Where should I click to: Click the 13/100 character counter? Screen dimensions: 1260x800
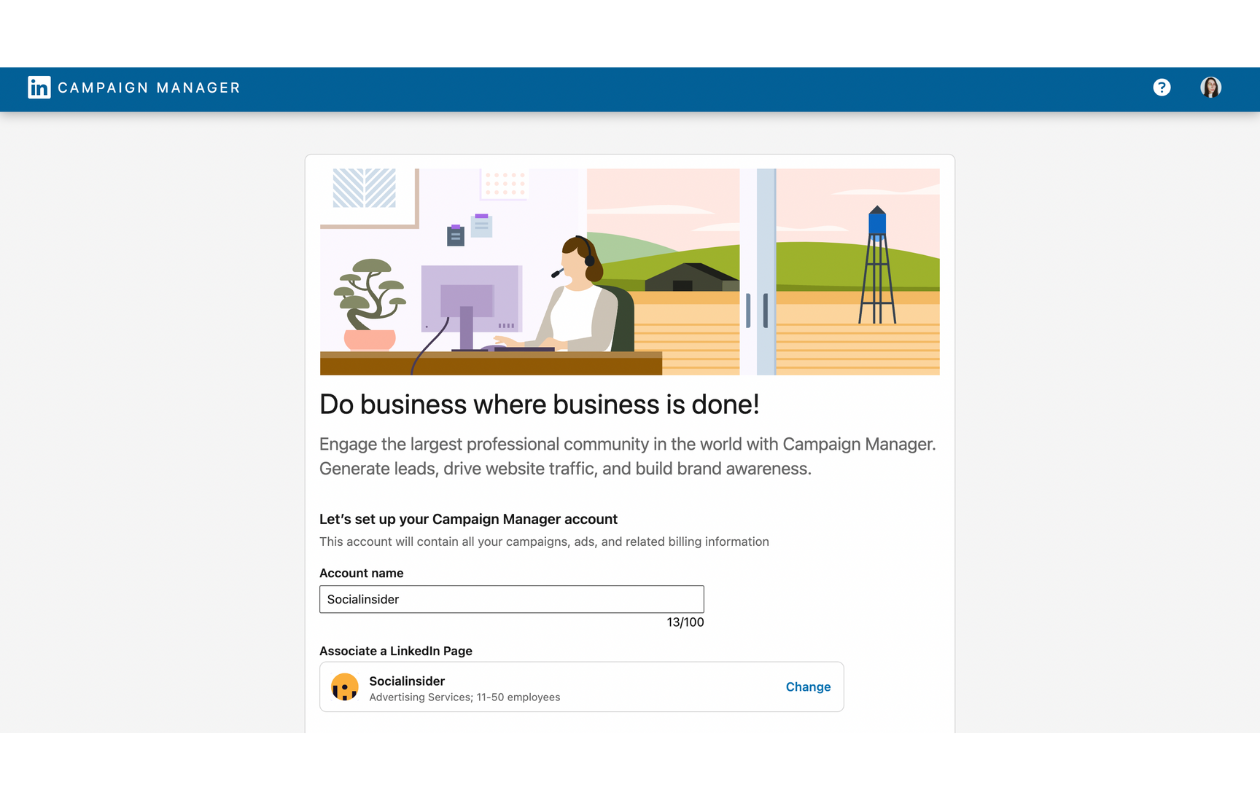click(685, 622)
